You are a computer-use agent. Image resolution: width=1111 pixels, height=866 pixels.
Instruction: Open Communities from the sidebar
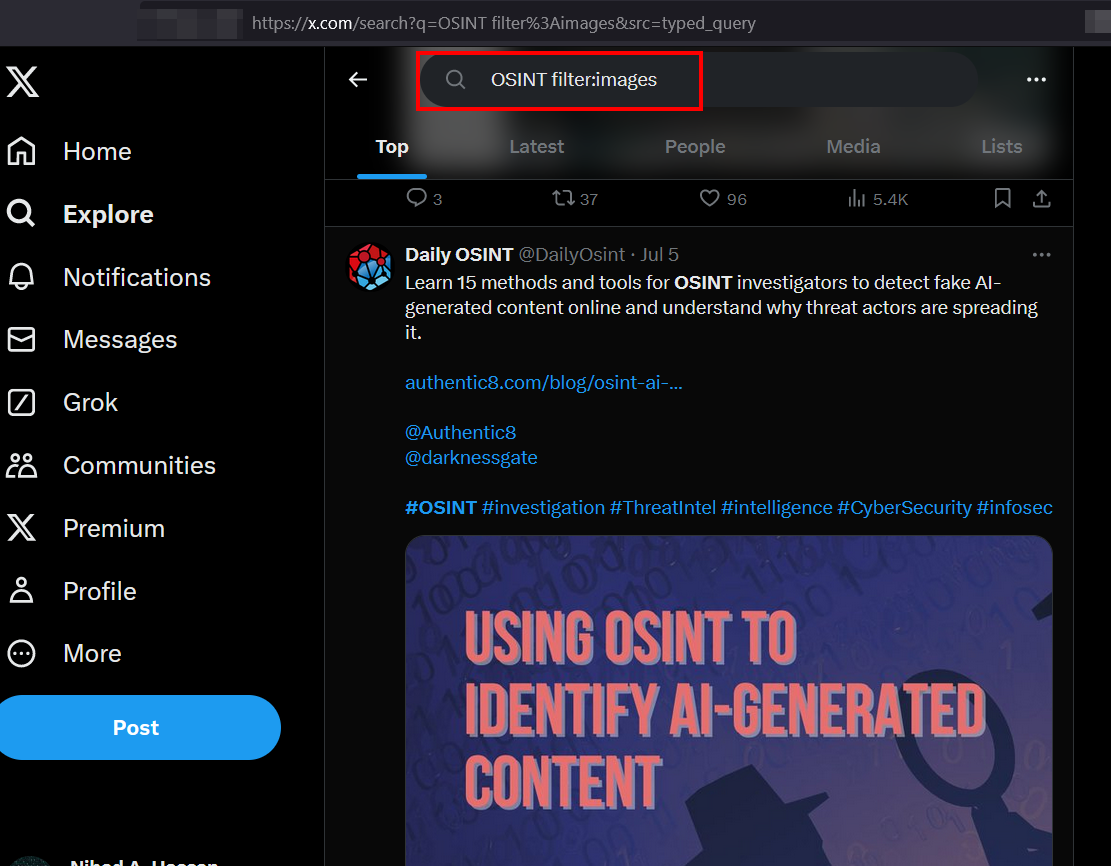111,465
